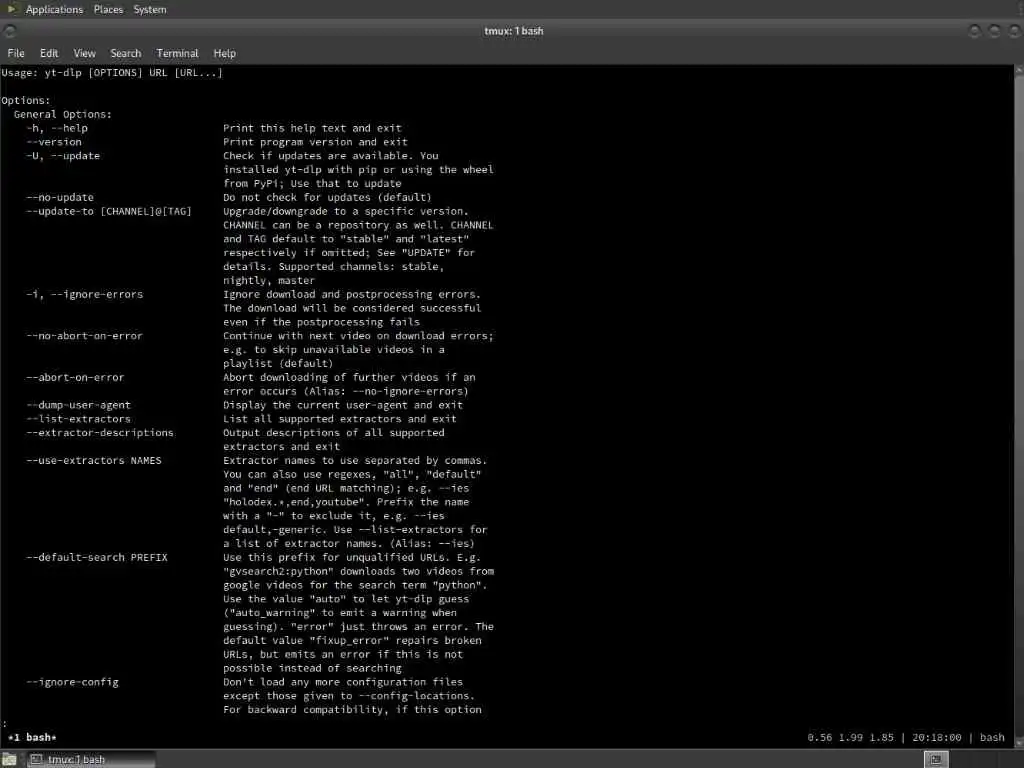Click the tmux clock 20:18:00
The width and height of the screenshot is (1024, 768).
[x=936, y=737]
